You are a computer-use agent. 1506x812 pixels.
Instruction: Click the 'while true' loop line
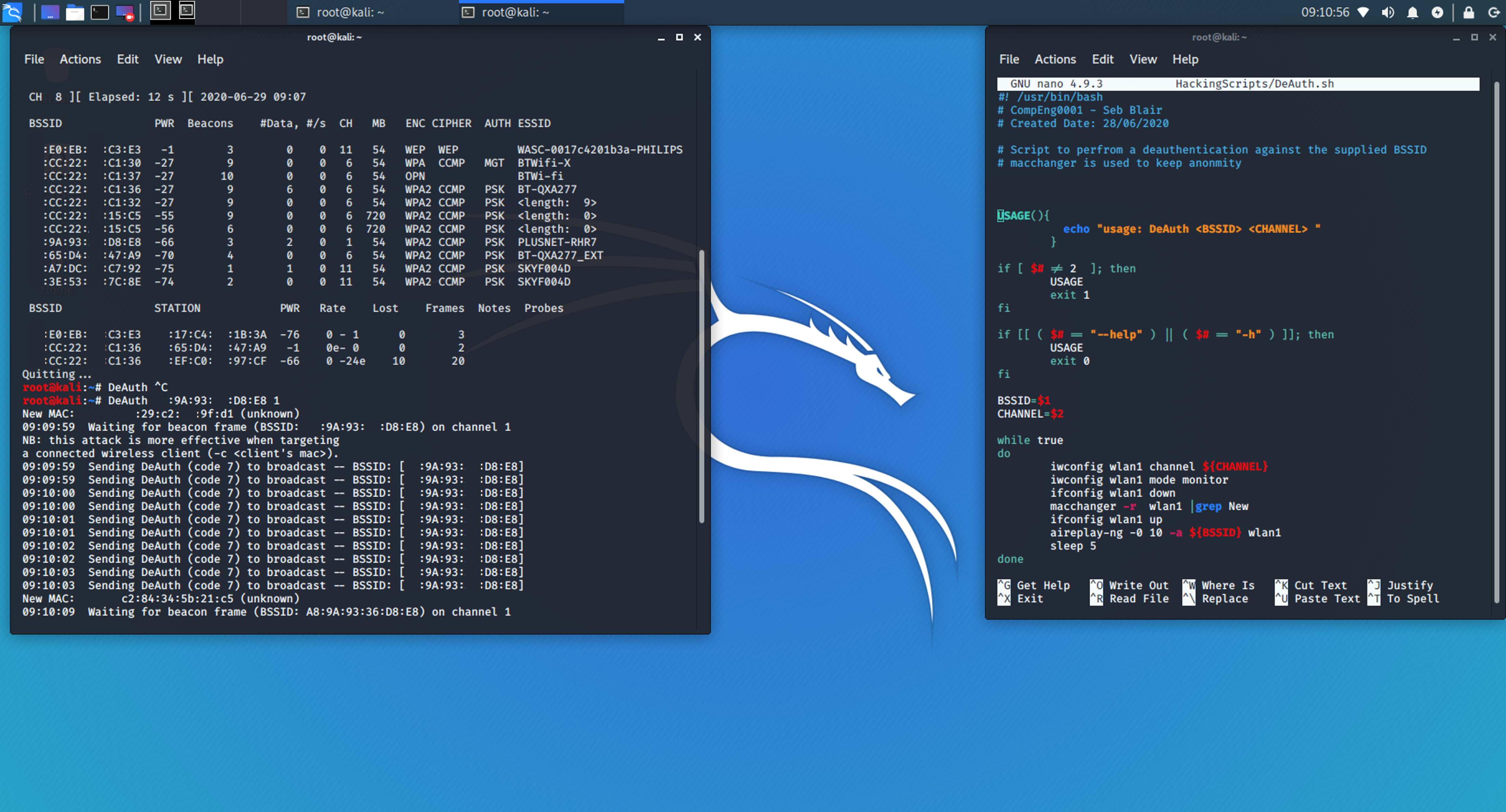1030,440
